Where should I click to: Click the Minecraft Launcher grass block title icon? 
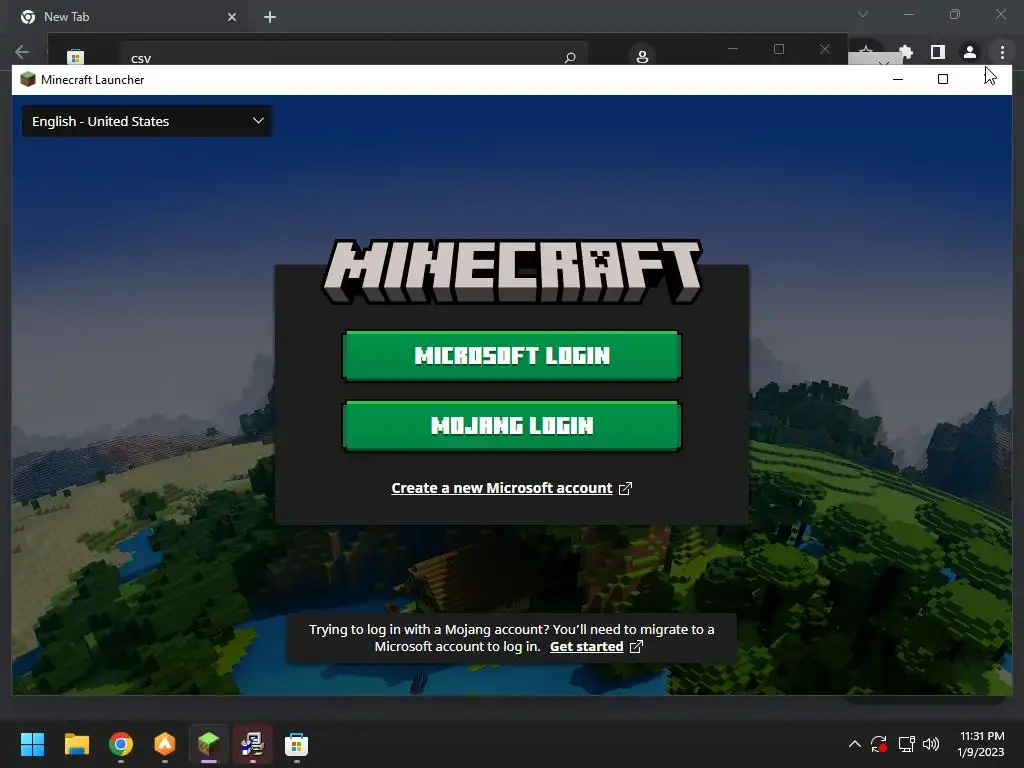pos(27,80)
